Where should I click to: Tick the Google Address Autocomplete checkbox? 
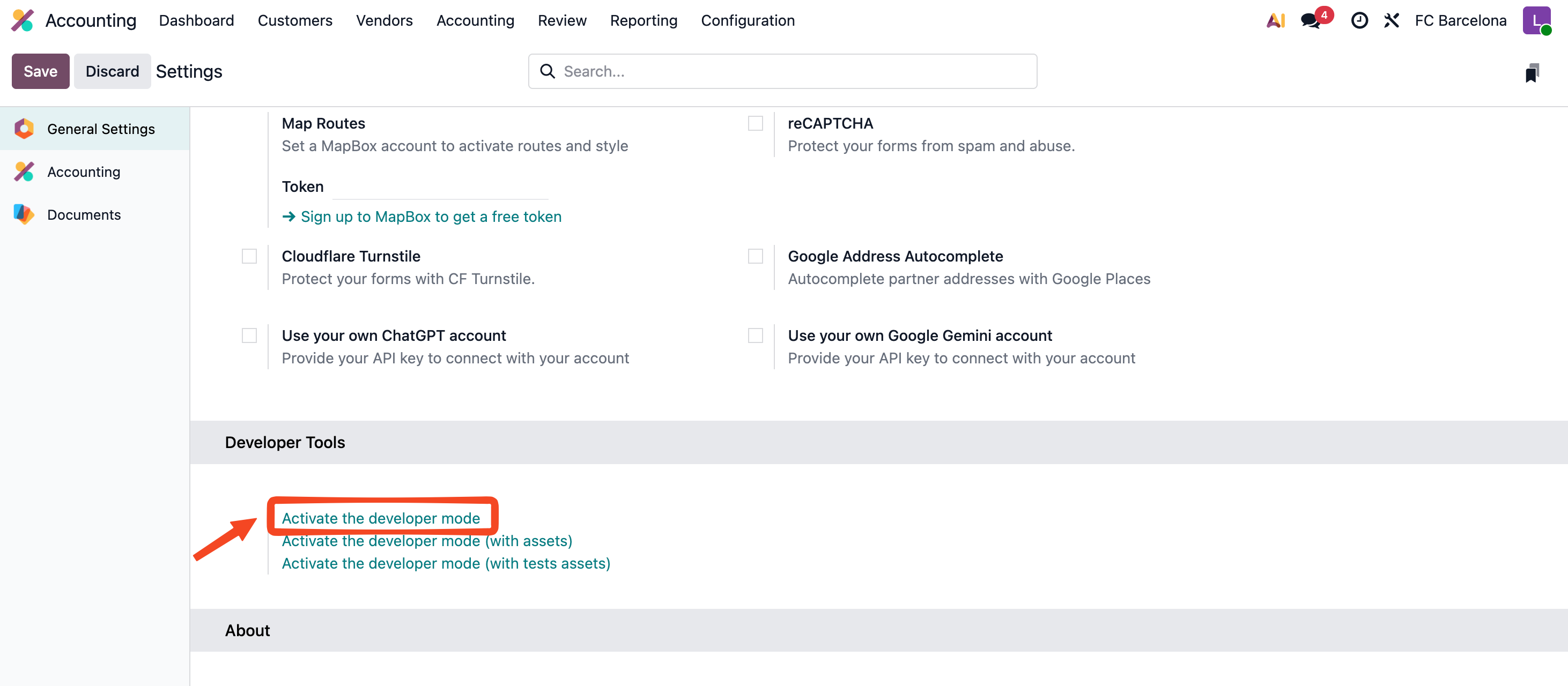(x=755, y=256)
